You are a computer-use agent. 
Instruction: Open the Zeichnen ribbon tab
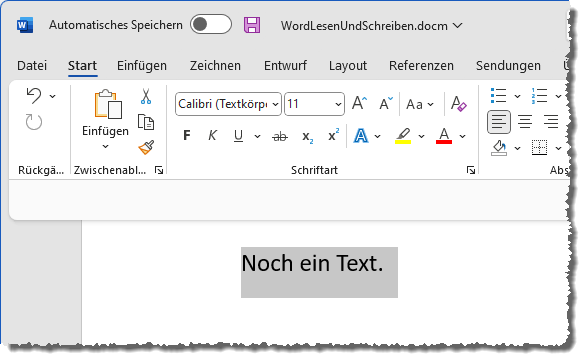pyautogui.click(x=215, y=66)
